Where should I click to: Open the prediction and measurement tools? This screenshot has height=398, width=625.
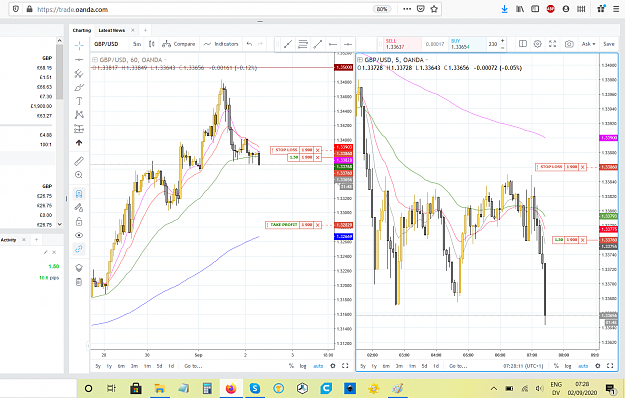point(79,129)
